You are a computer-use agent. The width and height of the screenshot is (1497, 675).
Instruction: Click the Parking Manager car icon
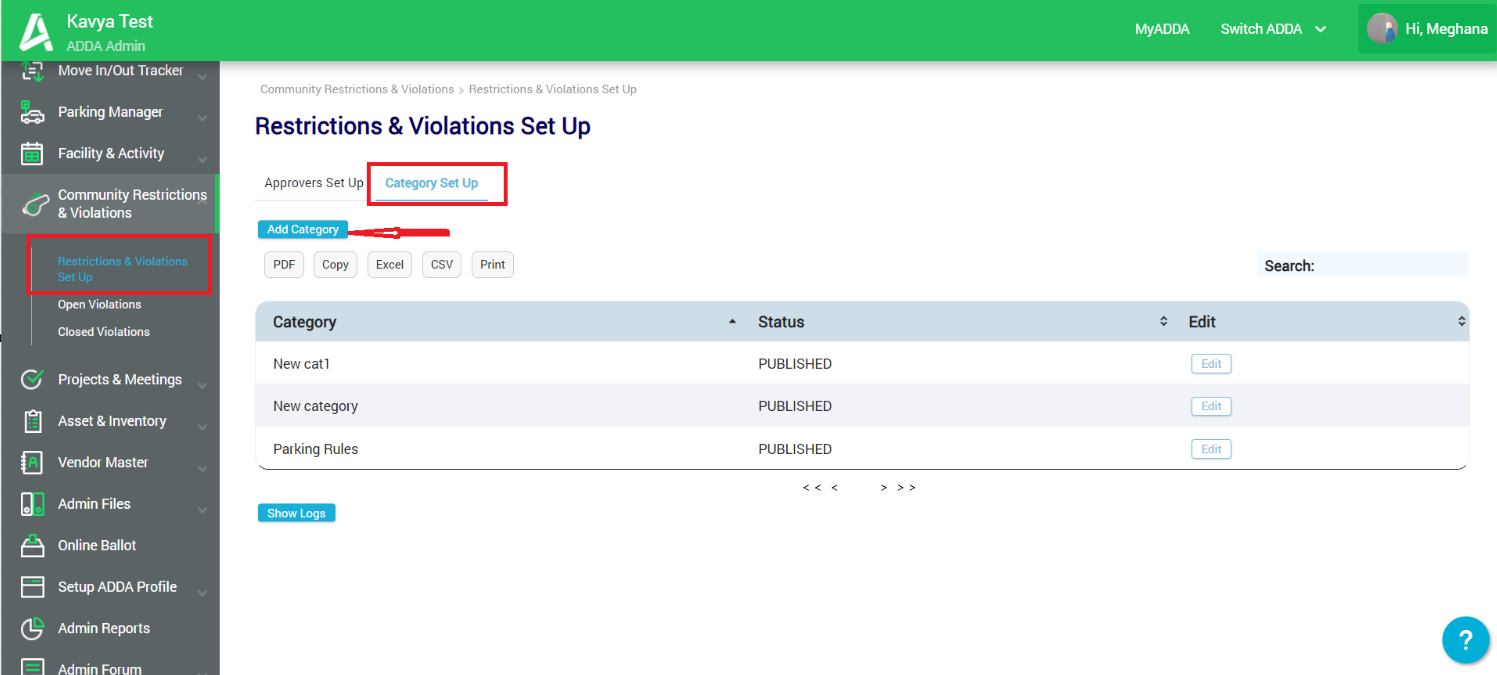click(33, 112)
